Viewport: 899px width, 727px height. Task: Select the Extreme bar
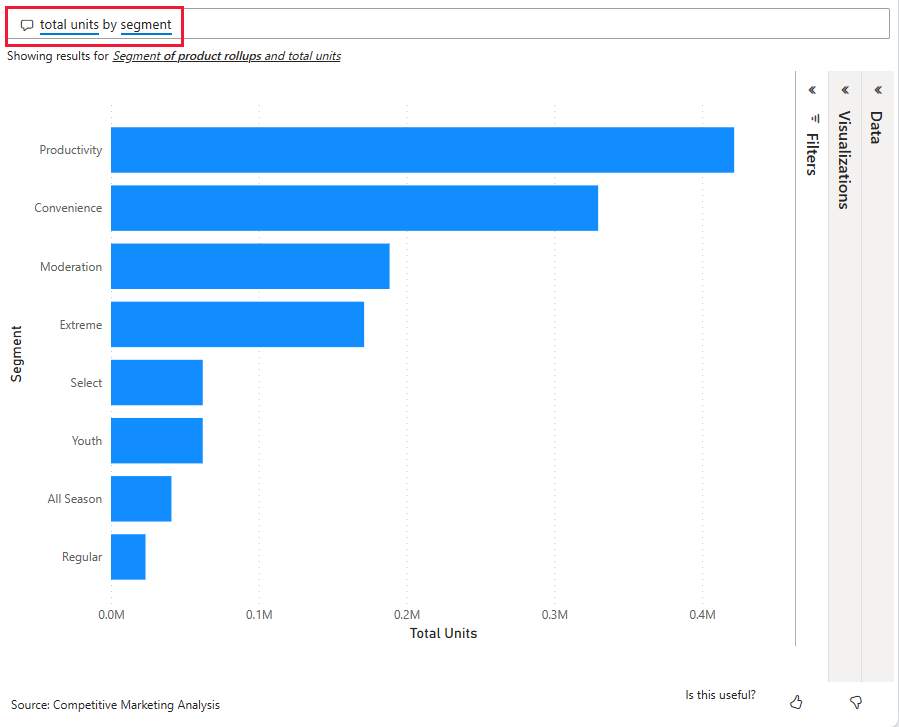pos(237,325)
